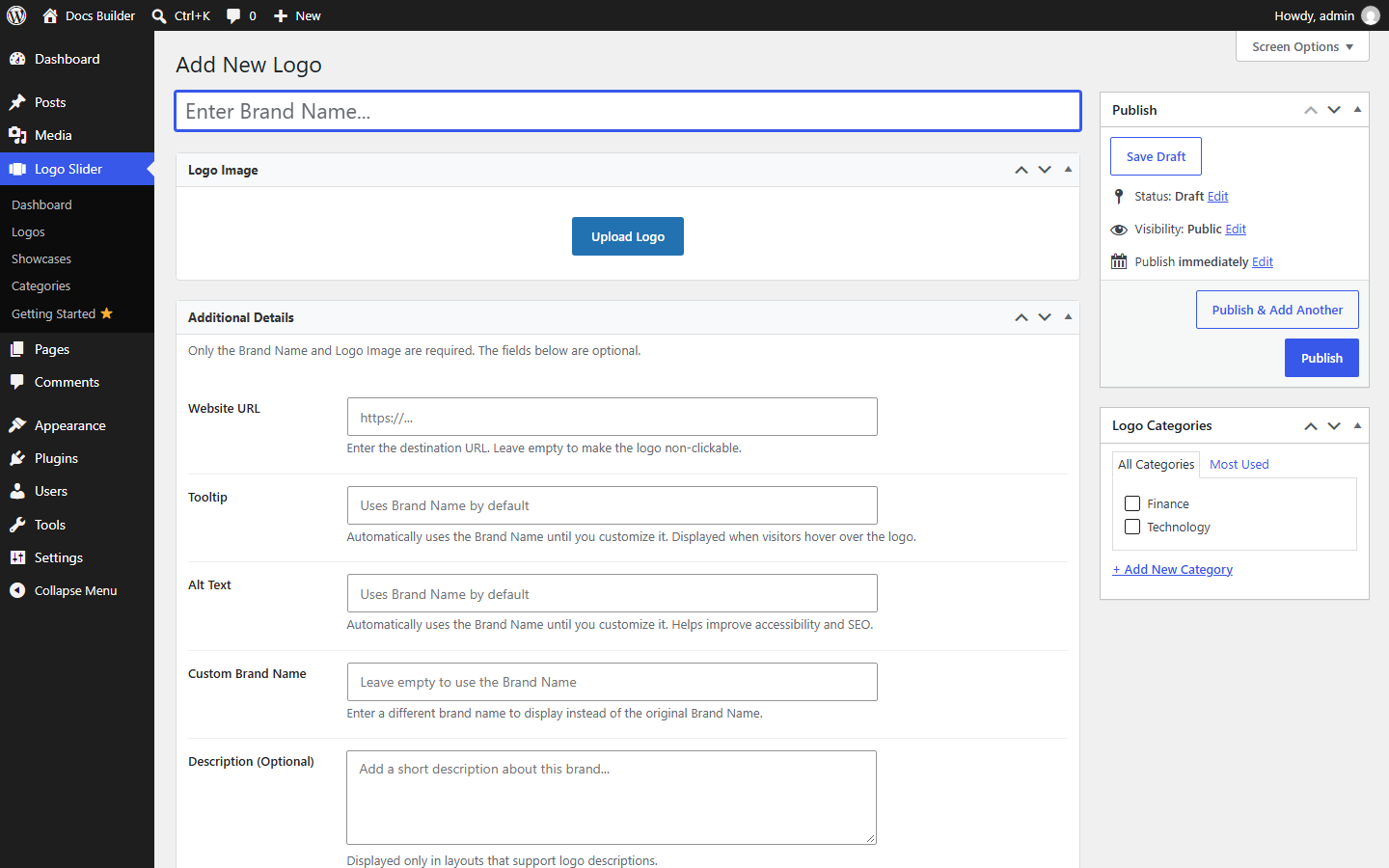This screenshot has height=868, width=1389.
Task: Switch to the Most Used categories tab
Action: tap(1239, 464)
